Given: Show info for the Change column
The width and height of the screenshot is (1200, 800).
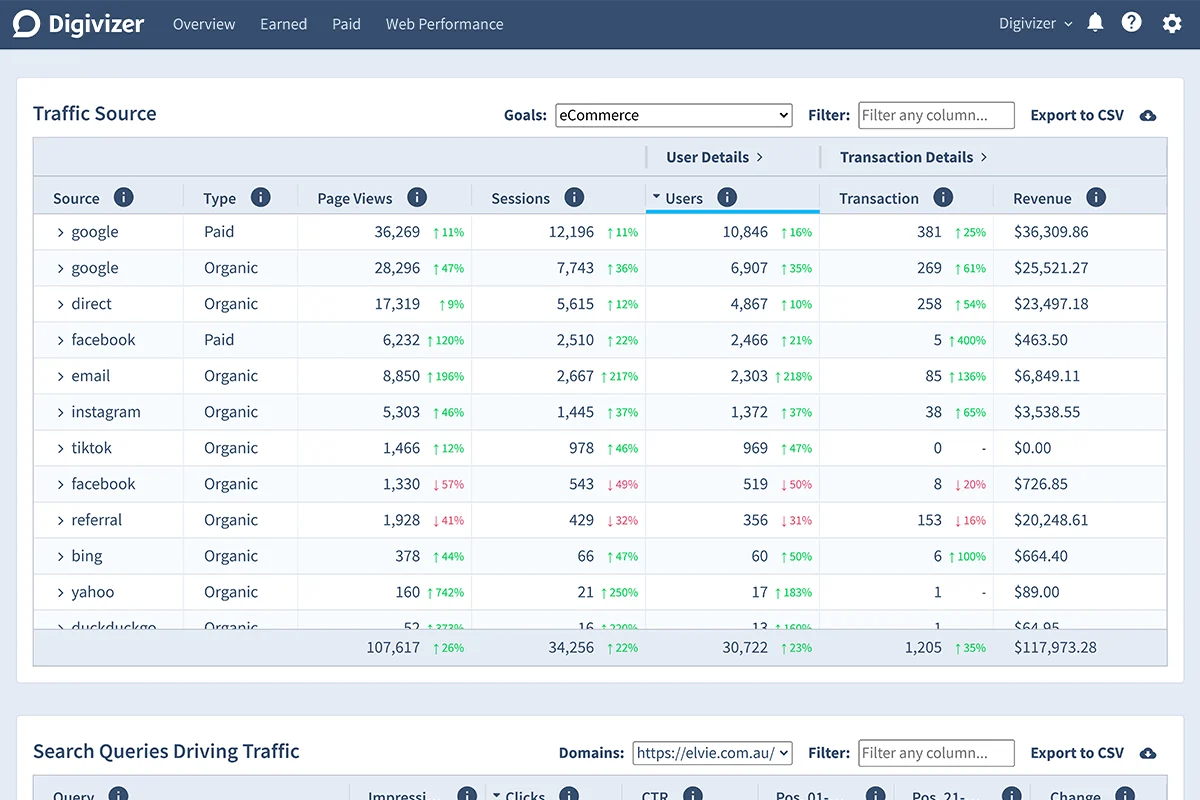Looking at the screenshot, I should pyautogui.click(x=1125, y=794).
